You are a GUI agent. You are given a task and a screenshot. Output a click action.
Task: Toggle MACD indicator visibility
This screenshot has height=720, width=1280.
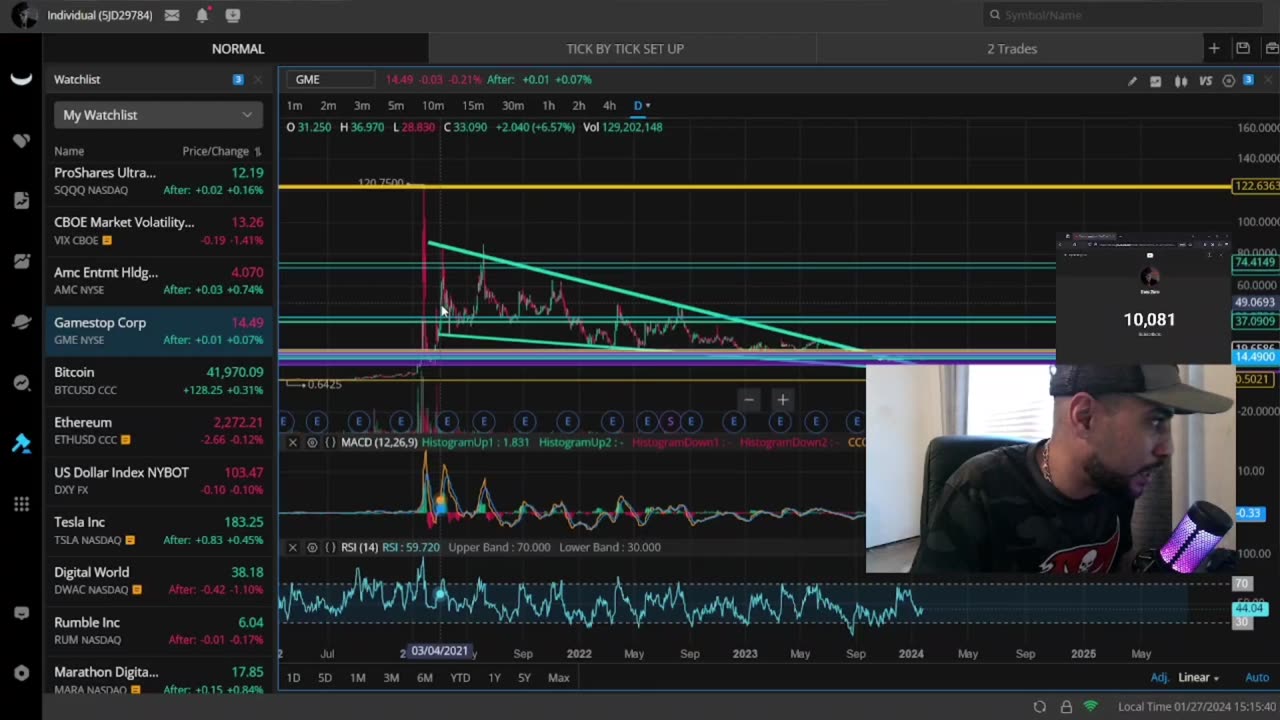(x=312, y=442)
